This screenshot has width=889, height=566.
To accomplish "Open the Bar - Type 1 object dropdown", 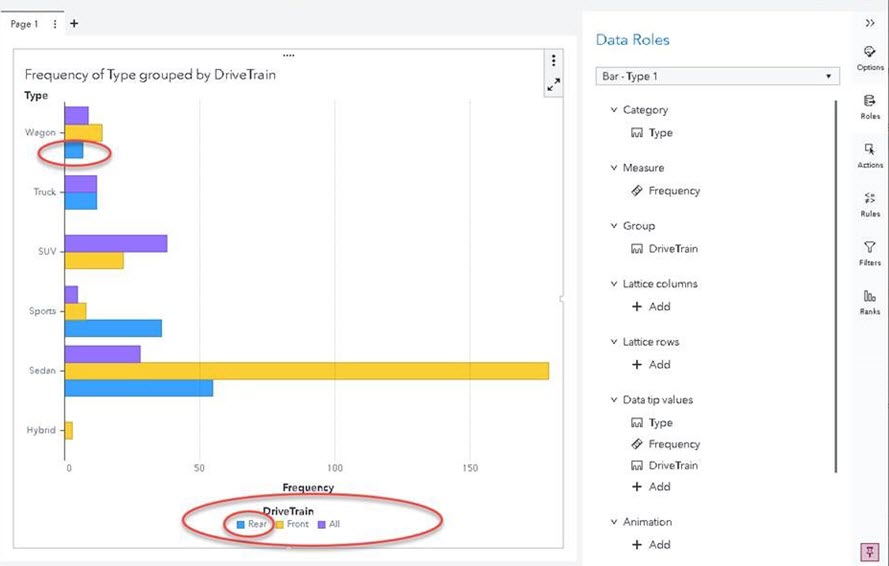I will [717, 76].
